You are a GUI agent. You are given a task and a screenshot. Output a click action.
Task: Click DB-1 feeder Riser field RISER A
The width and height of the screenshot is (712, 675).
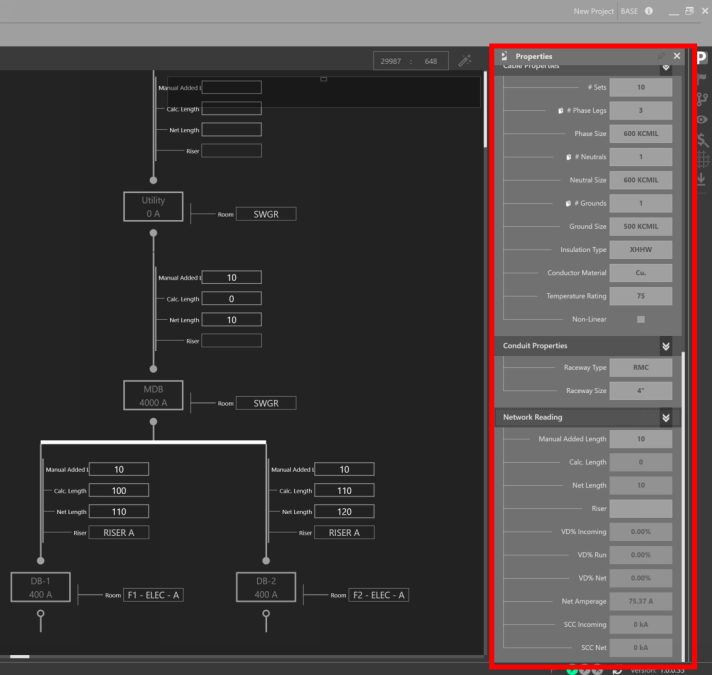[x=119, y=532]
